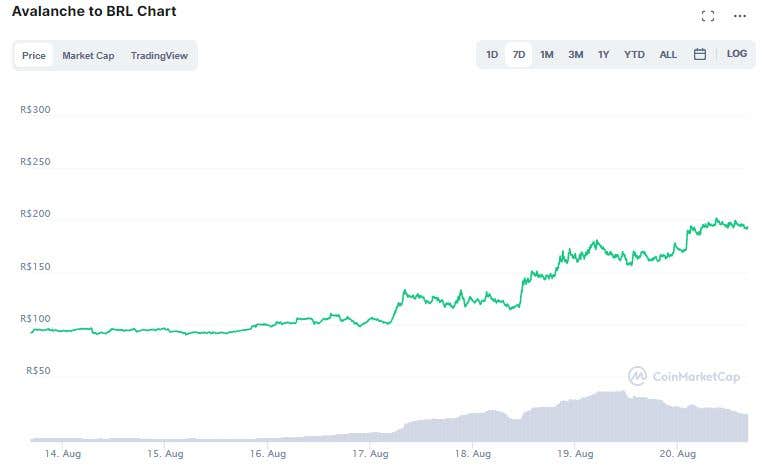
Task: Open the three-dot more options menu
Action: coord(740,16)
